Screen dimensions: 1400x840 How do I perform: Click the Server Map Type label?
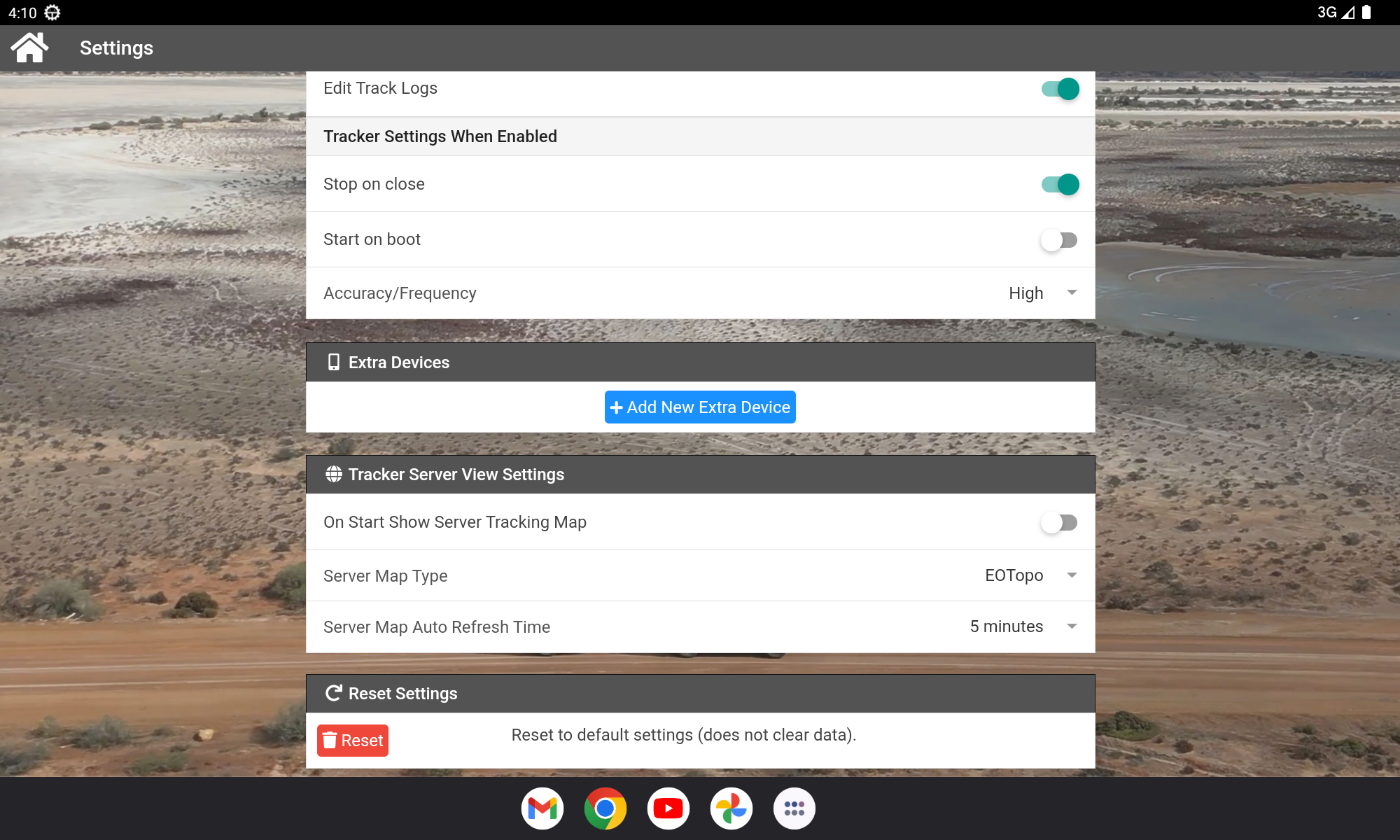tap(385, 576)
